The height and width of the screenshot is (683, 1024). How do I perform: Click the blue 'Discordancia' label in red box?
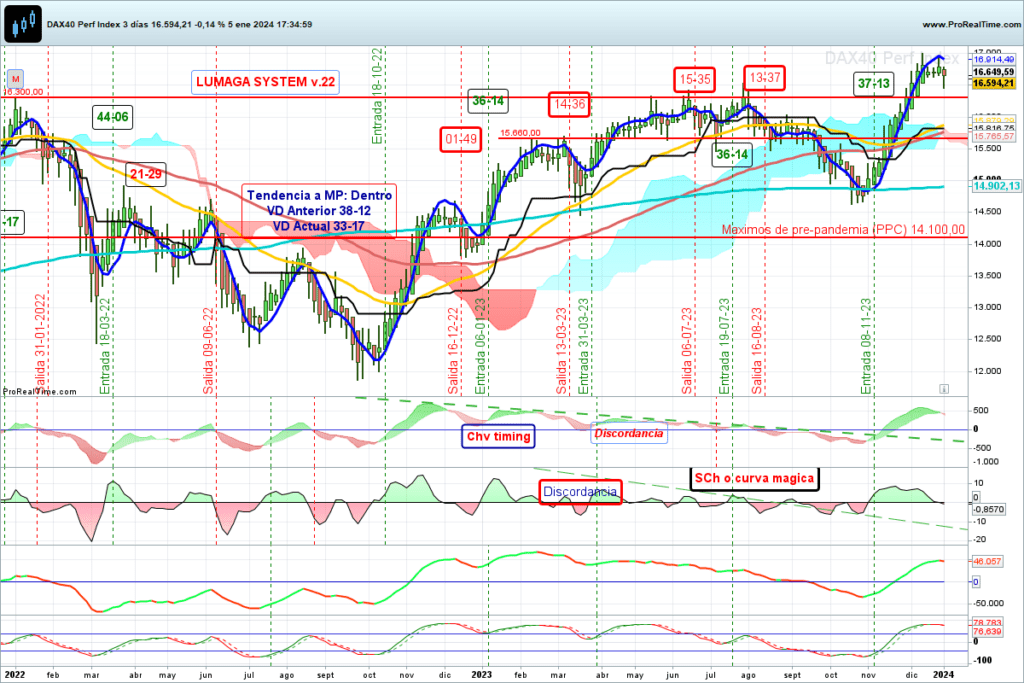[580, 492]
